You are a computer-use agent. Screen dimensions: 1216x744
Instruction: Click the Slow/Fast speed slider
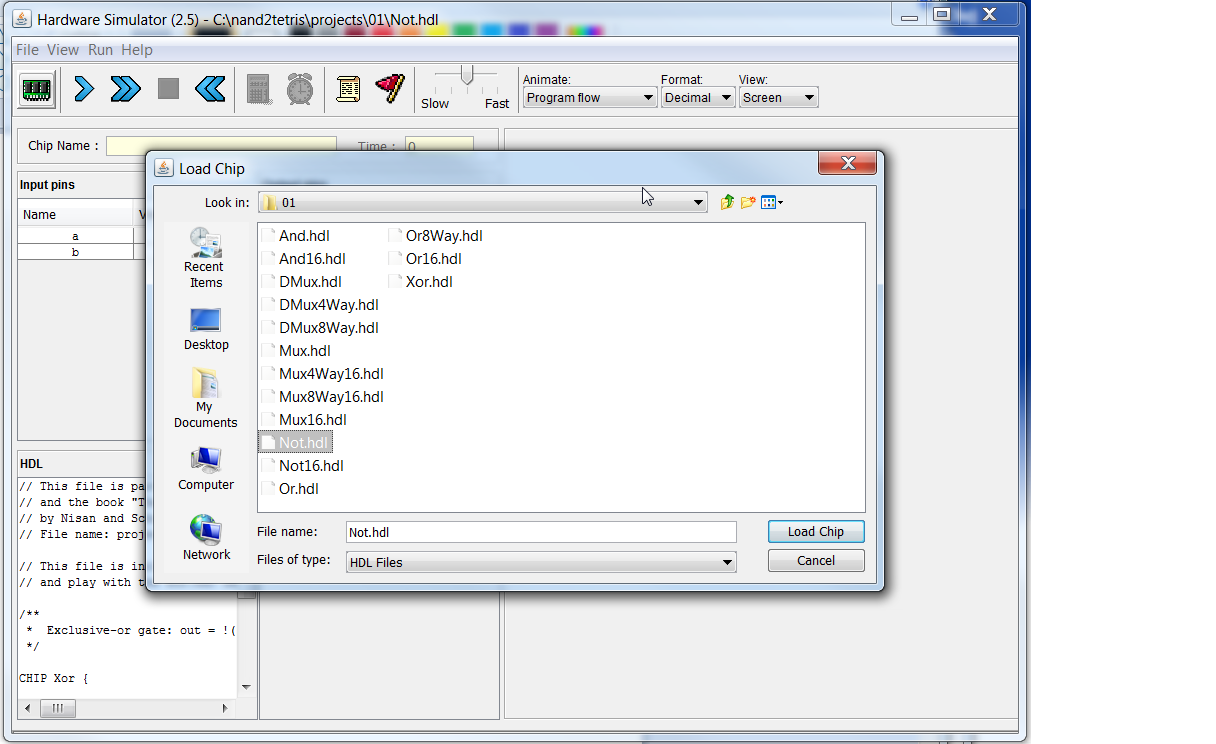[466, 76]
